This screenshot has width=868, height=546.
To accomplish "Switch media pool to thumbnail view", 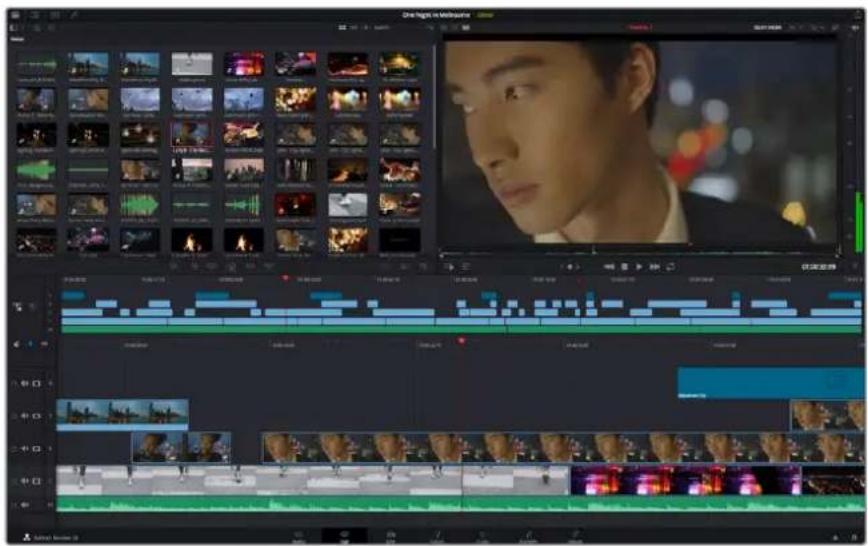I will (342, 27).
